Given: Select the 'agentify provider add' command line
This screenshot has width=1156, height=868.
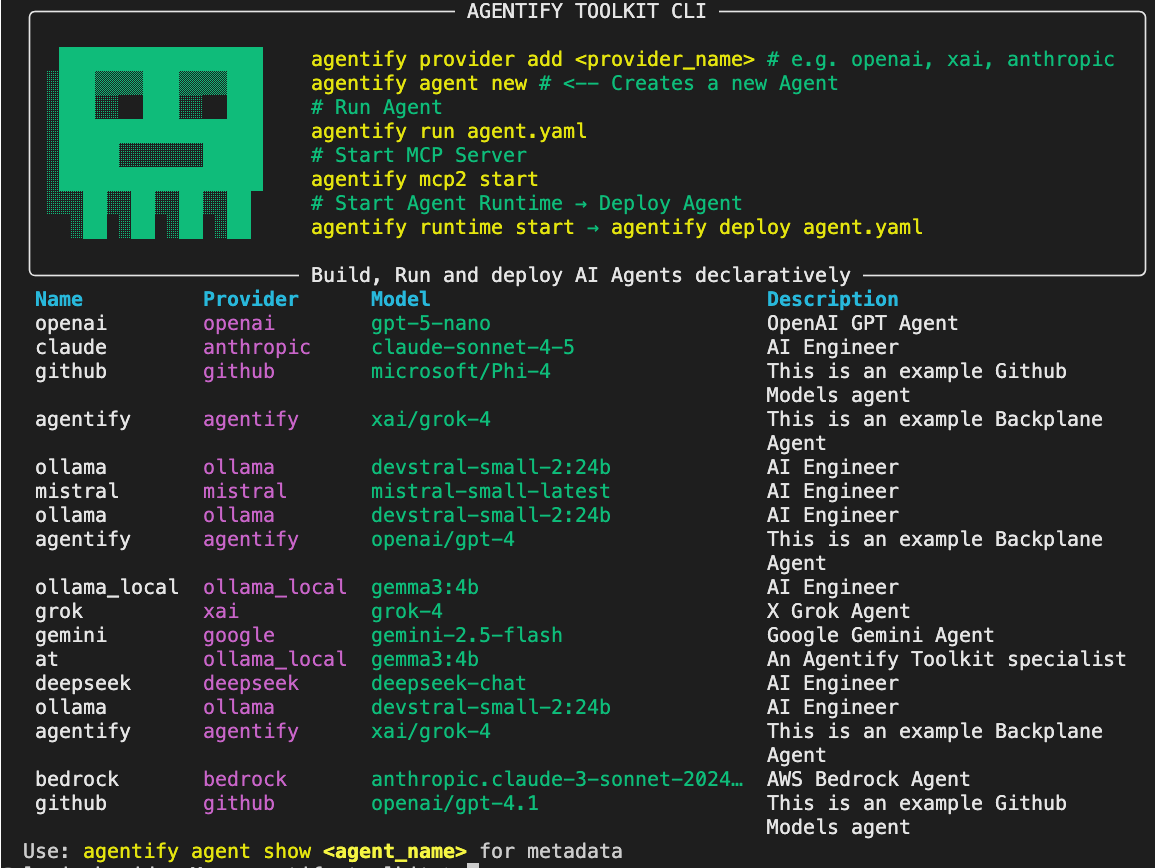Looking at the screenshot, I should pyautogui.click(x=533, y=59).
